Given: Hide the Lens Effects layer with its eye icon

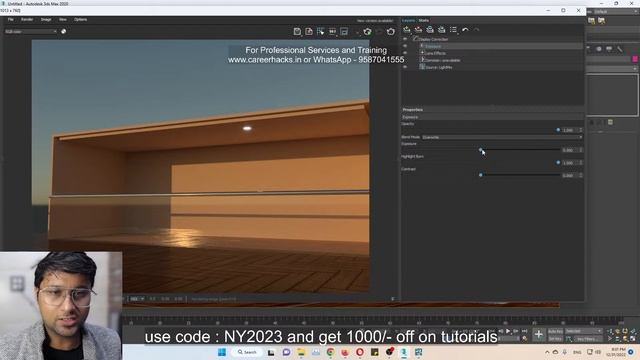Looking at the screenshot, I should 405,53.
